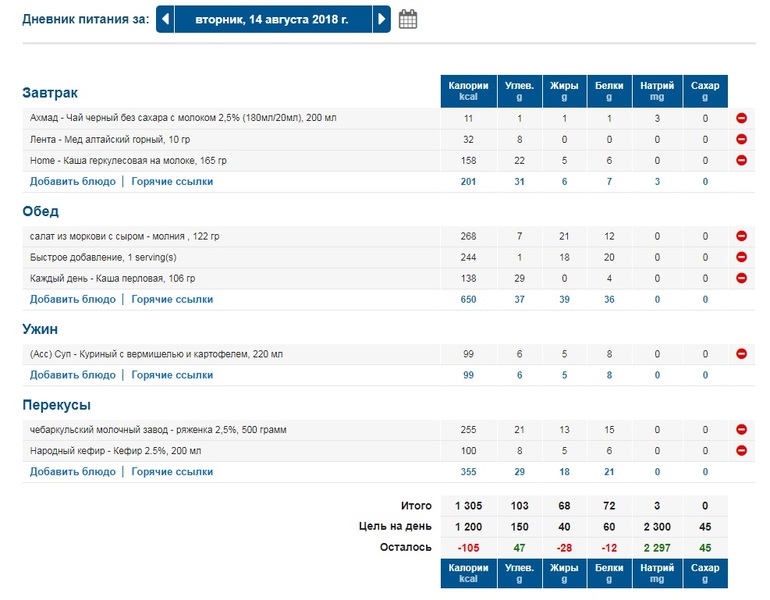Viewport: 770px width, 600px height.
Task: Add a dish to Завтрак
Action: click(73, 182)
